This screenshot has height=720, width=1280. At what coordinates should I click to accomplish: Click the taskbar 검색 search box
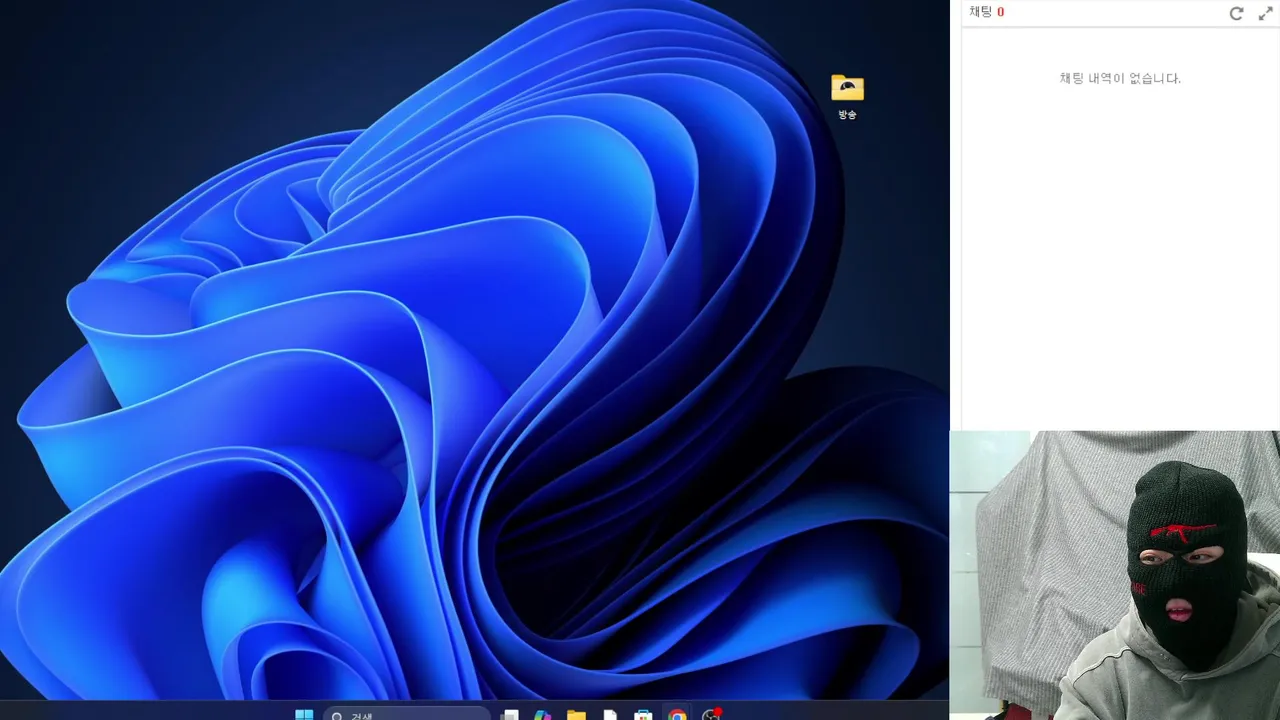click(x=407, y=714)
